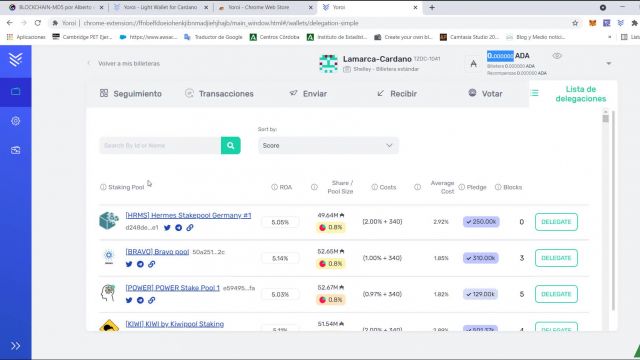Open the transfer wallets sidebar icon
Image resolution: width=640 pixels, height=360 pixels.
point(16,150)
